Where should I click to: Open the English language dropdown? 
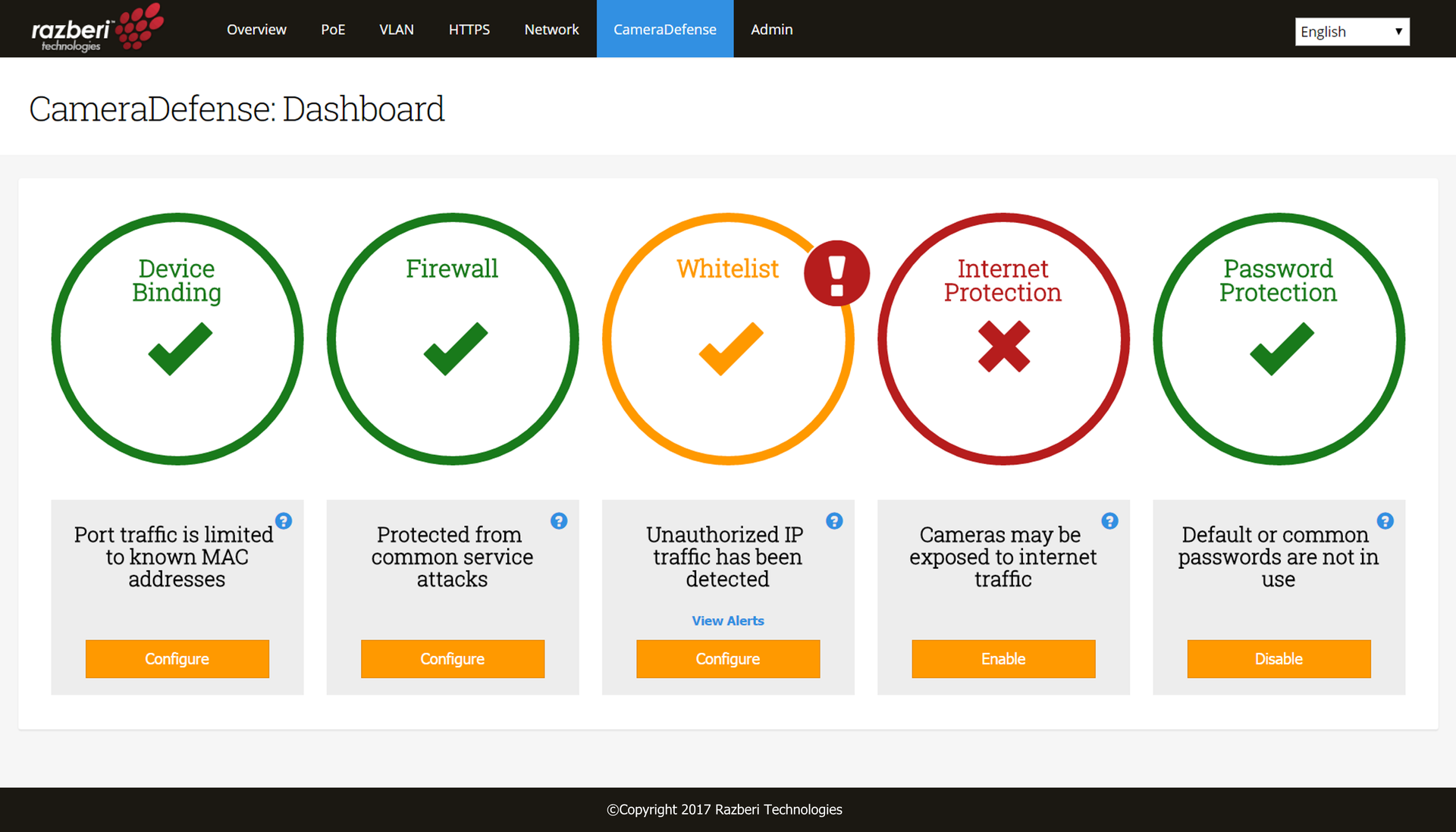coord(1351,31)
